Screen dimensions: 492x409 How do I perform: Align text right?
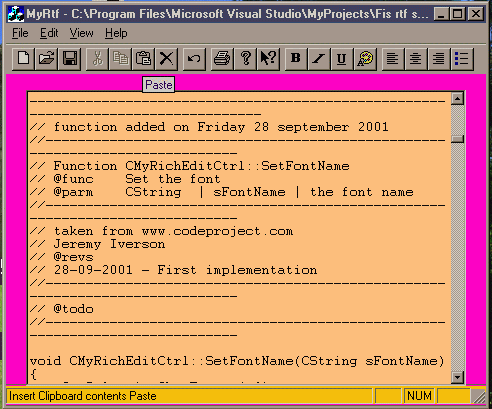439,59
